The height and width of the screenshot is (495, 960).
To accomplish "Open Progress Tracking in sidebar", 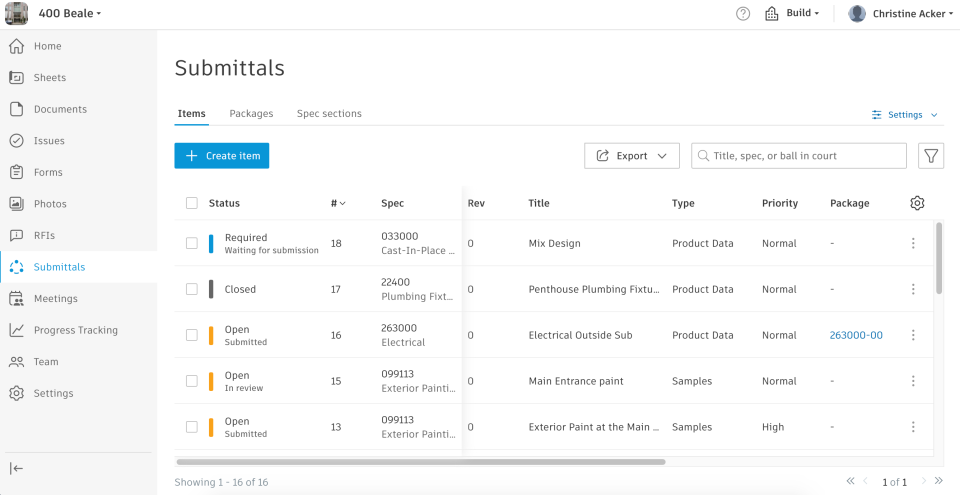I will pyautogui.click(x=75, y=330).
